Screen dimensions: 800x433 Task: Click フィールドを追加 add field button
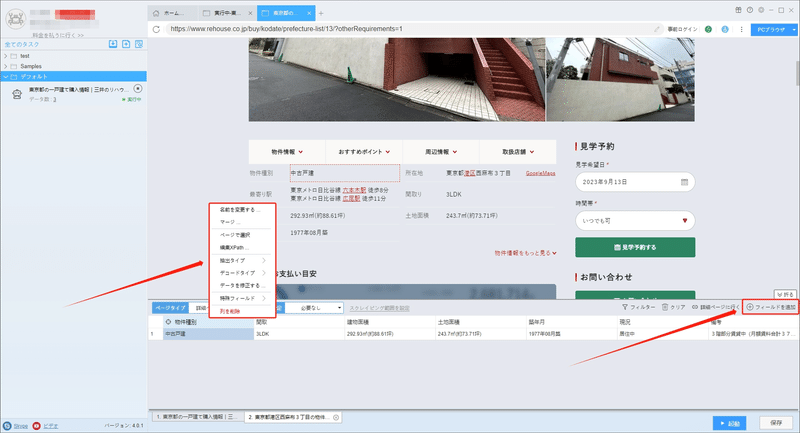click(x=770, y=307)
